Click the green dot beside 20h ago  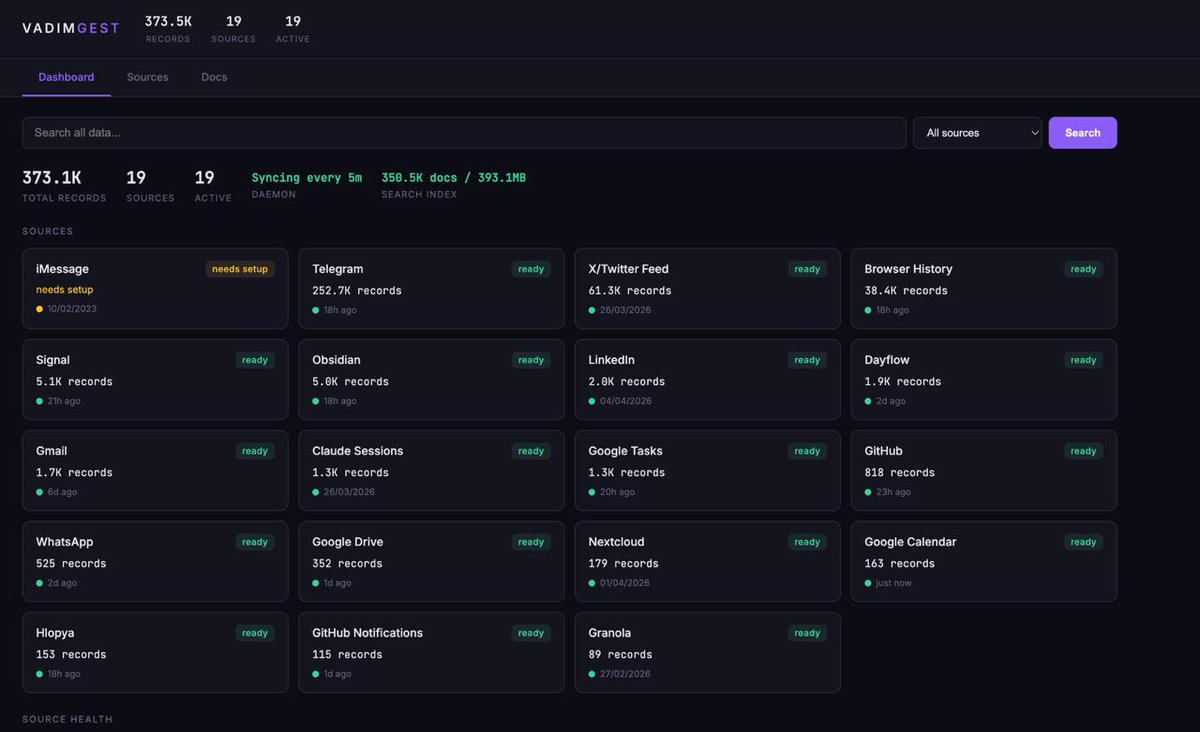[592, 492]
